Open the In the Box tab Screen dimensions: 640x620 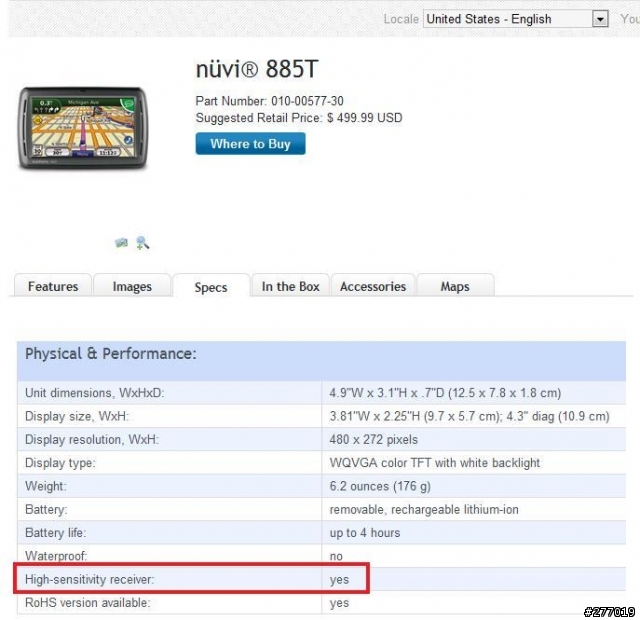[x=290, y=286]
